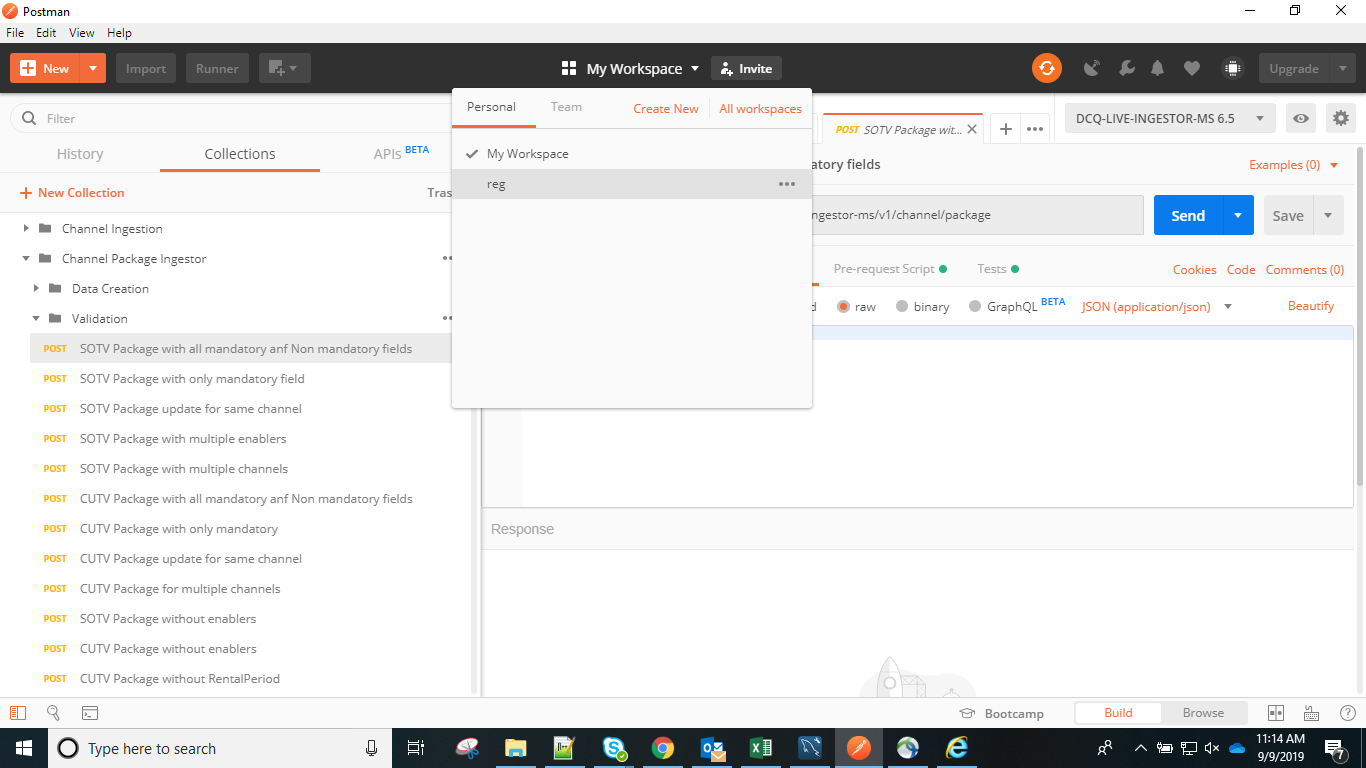Screen dimensions: 1366x768
Task: Click the orange sync status icon
Action: [1047, 68]
